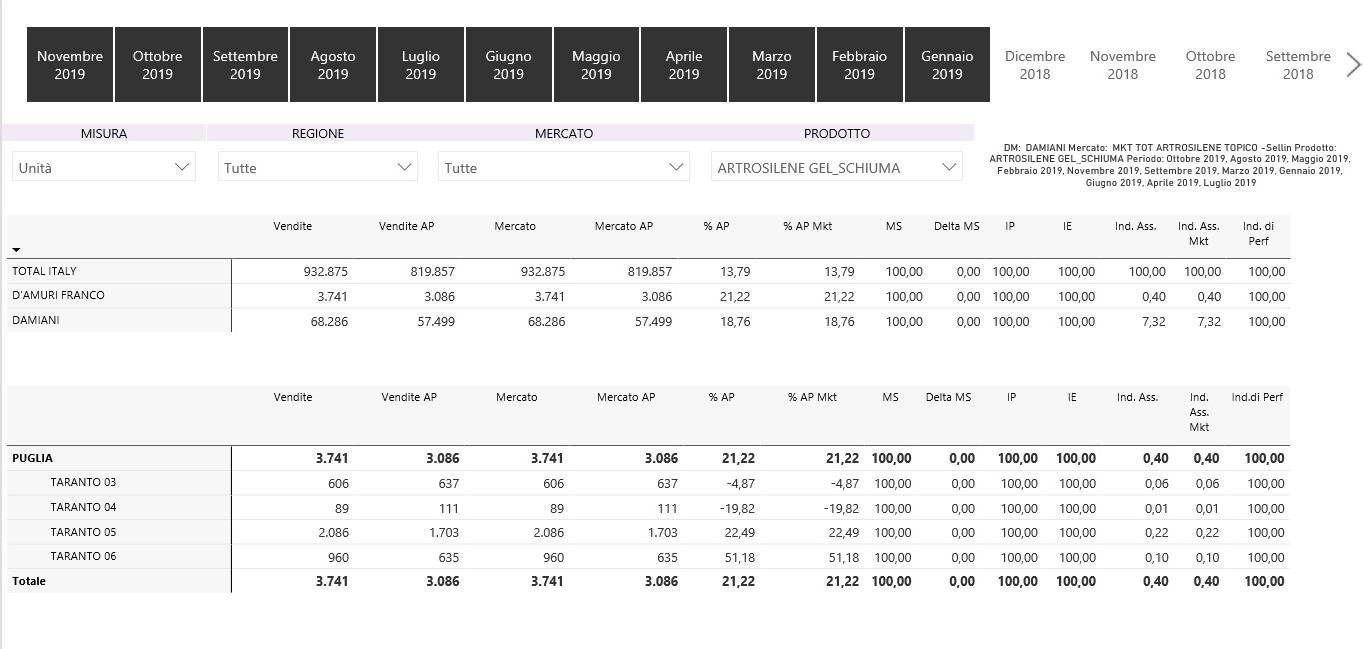Expand the REGIONE filter dropdown
The height and width of the screenshot is (649, 1365).
point(317,168)
